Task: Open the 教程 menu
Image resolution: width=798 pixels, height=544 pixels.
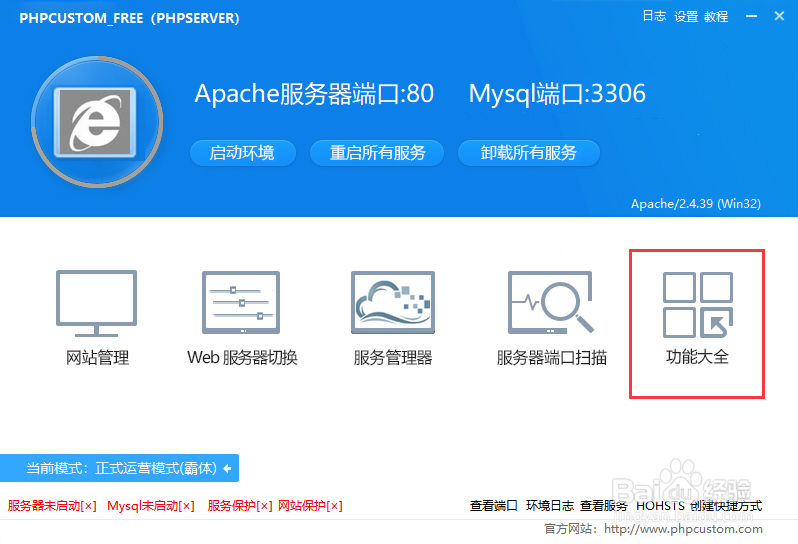Action: click(716, 16)
